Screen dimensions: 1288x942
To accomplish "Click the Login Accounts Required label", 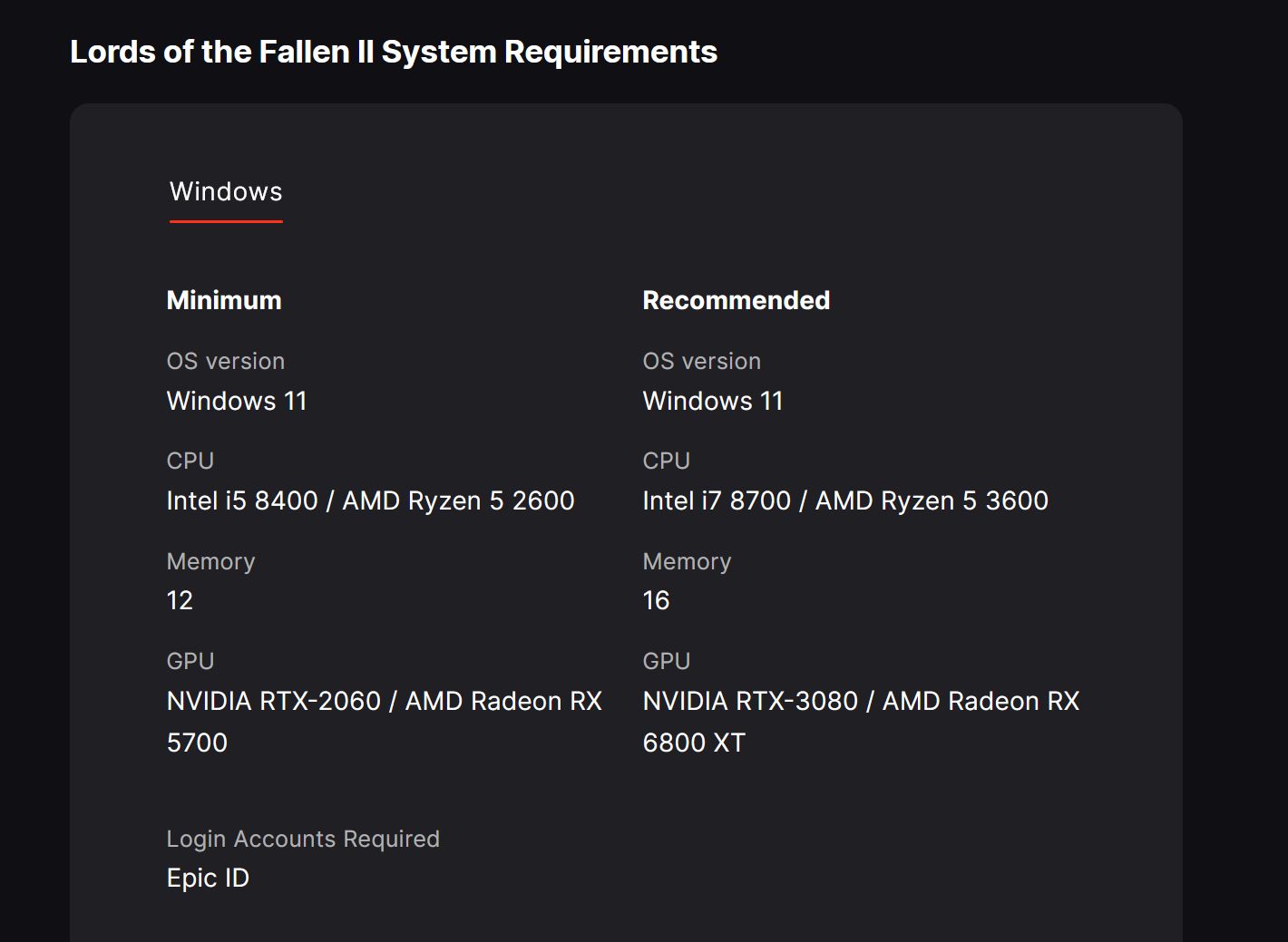I will pyautogui.click(x=303, y=839).
